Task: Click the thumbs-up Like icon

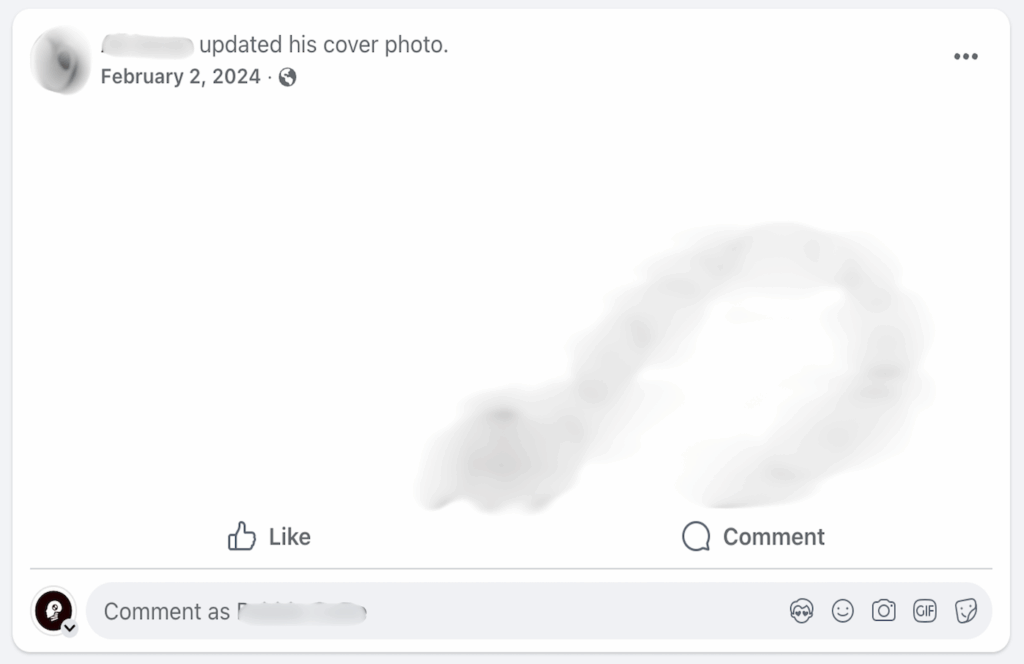Action: [x=242, y=537]
